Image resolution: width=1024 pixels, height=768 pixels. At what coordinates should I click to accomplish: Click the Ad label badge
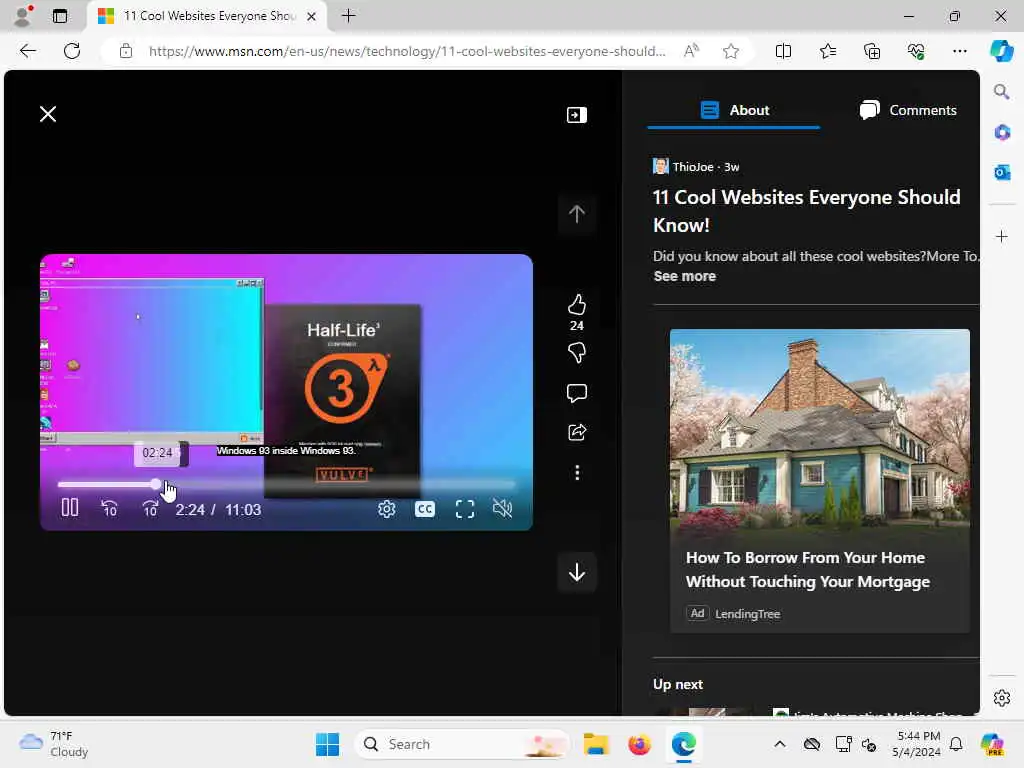point(697,613)
